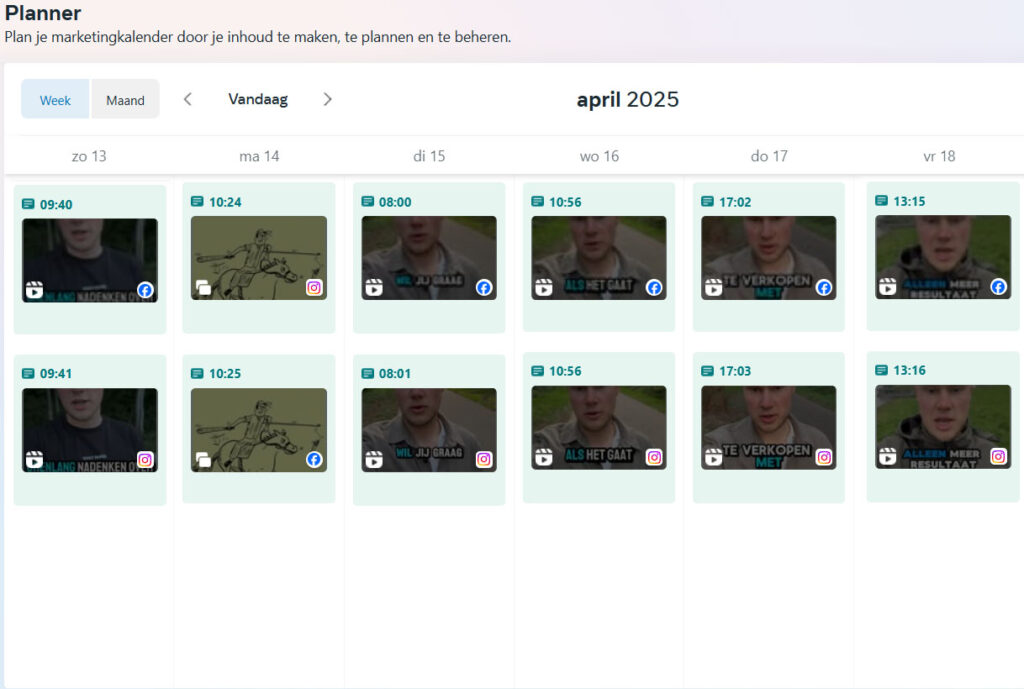Click the 17:03 time label on do 17
This screenshot has width=1024, height=689.
(737, 371)
